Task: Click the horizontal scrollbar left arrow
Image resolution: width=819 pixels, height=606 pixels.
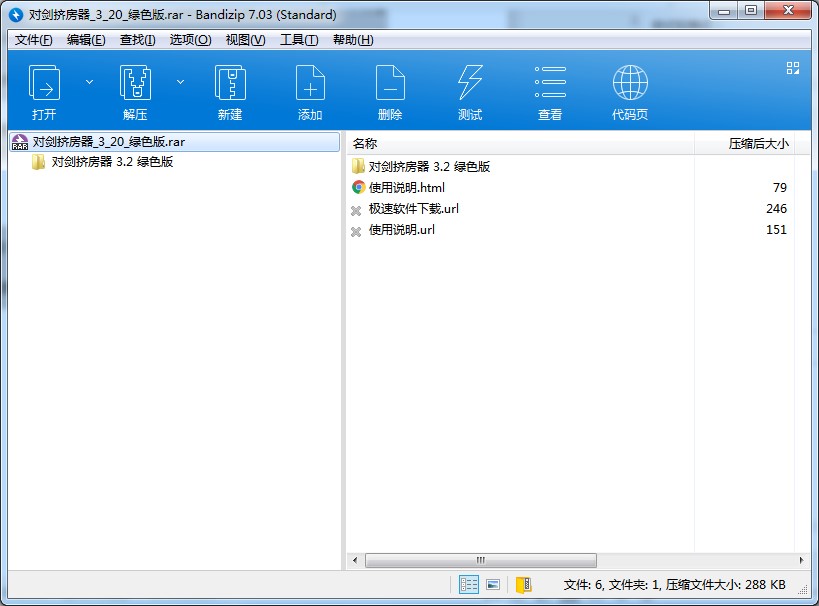Action: (x=355, y=561)
